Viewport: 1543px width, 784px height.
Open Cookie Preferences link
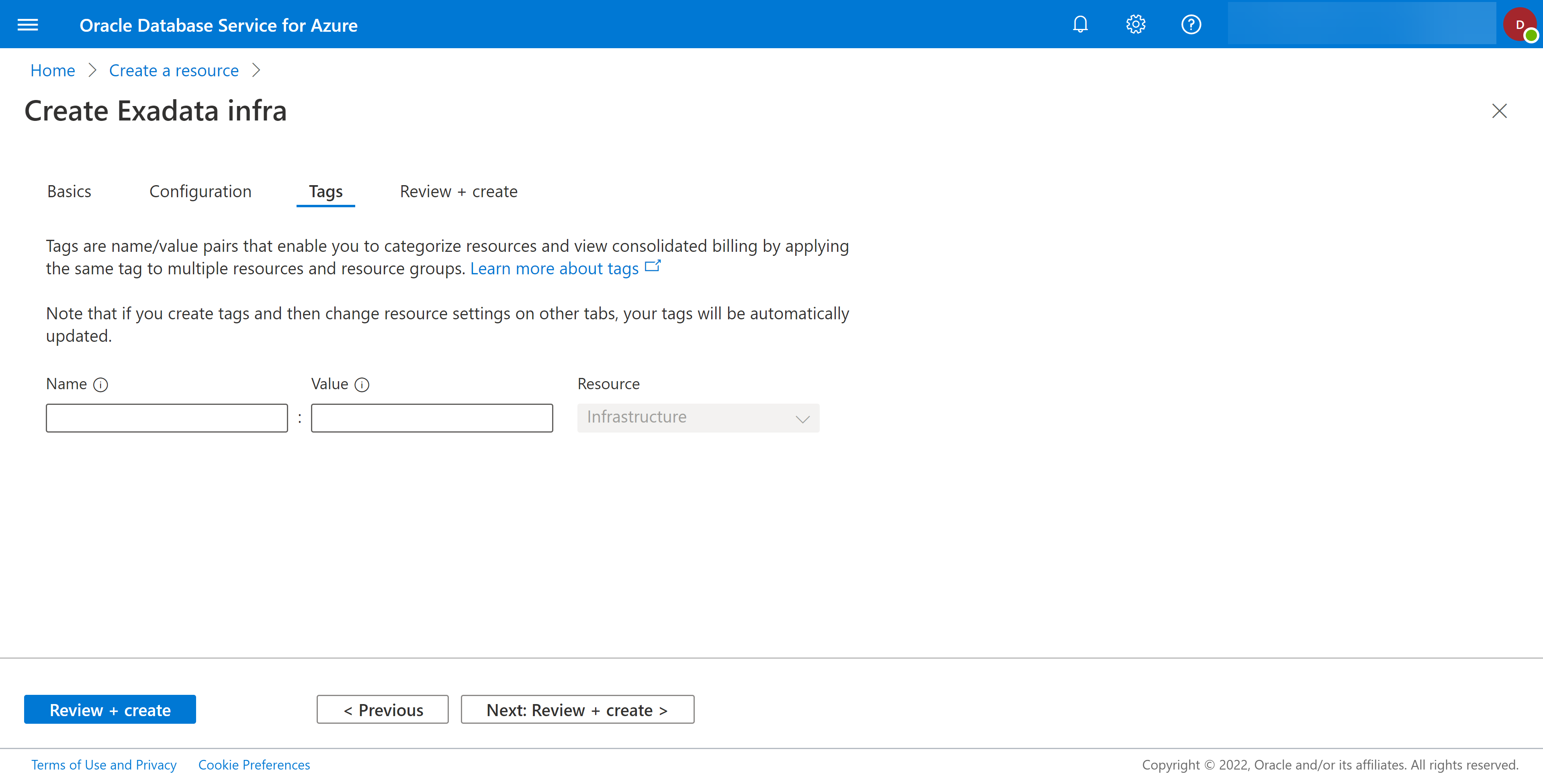pos(254,765)
